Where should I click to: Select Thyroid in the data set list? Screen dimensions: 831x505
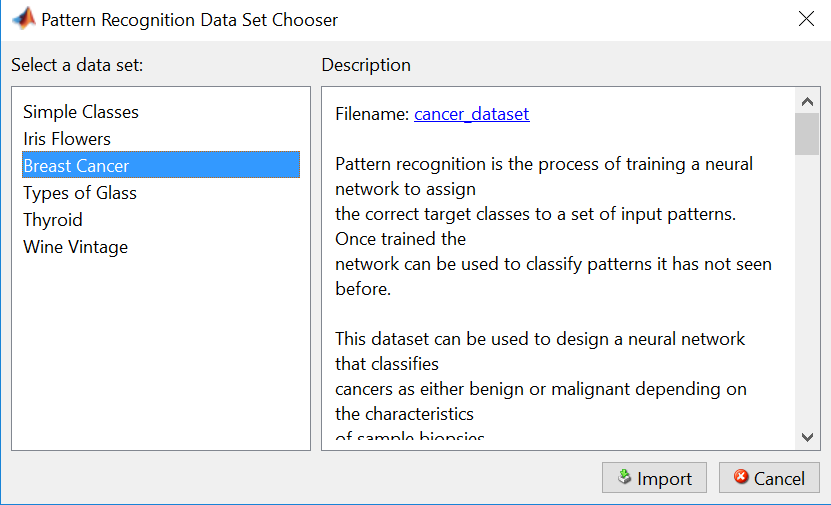[x=53, y=220]
